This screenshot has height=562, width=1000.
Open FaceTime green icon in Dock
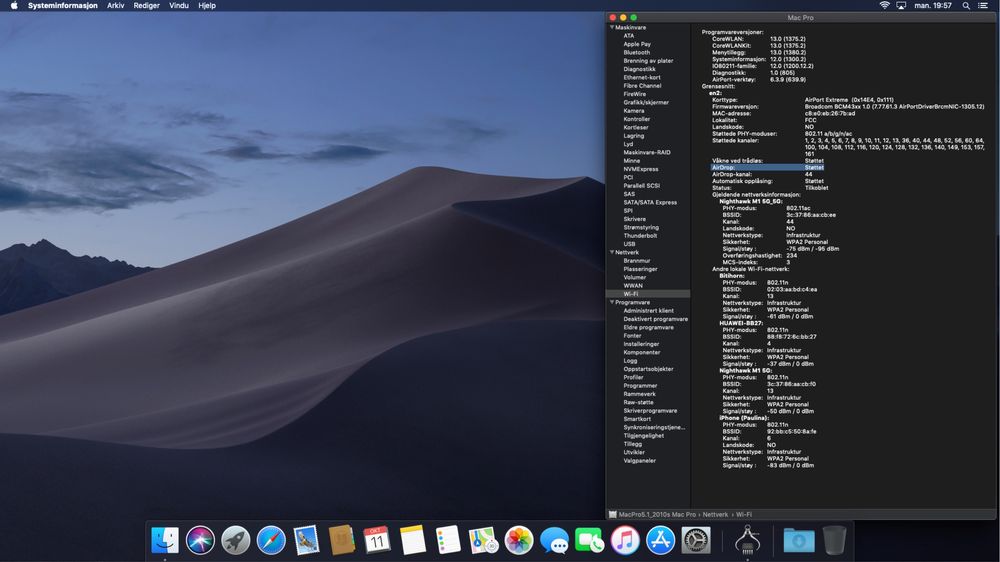tap(589, 540)
